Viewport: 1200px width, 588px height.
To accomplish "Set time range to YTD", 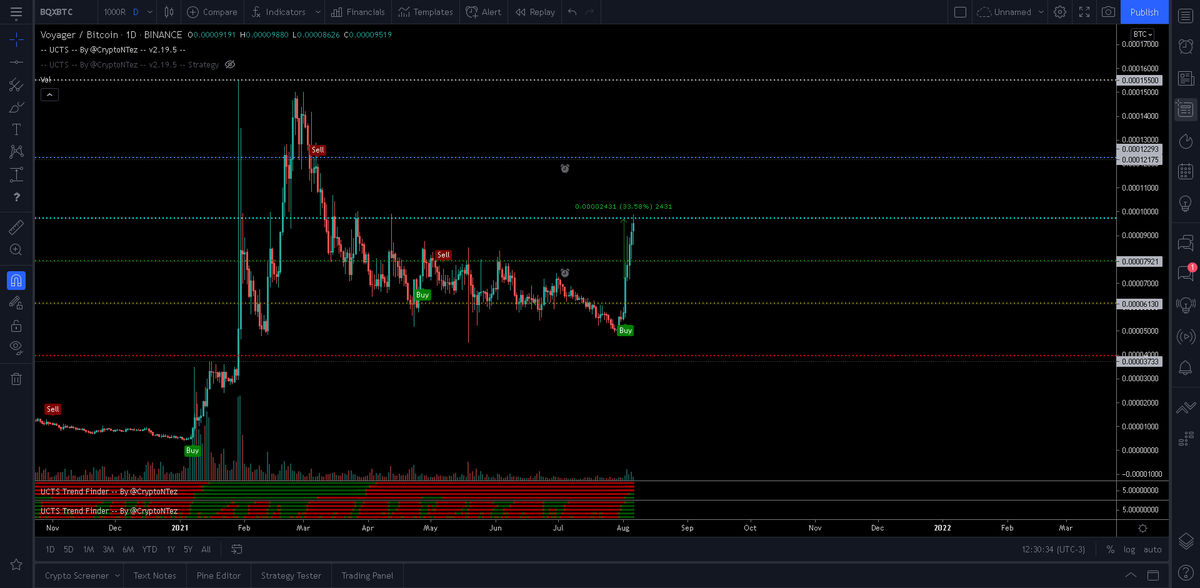I will 150,549.
